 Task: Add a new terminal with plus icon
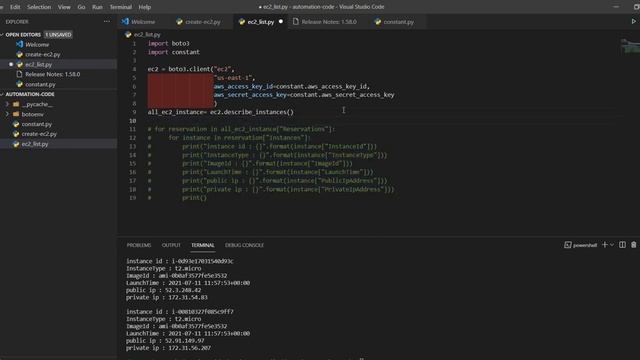[x=605, y=245]
